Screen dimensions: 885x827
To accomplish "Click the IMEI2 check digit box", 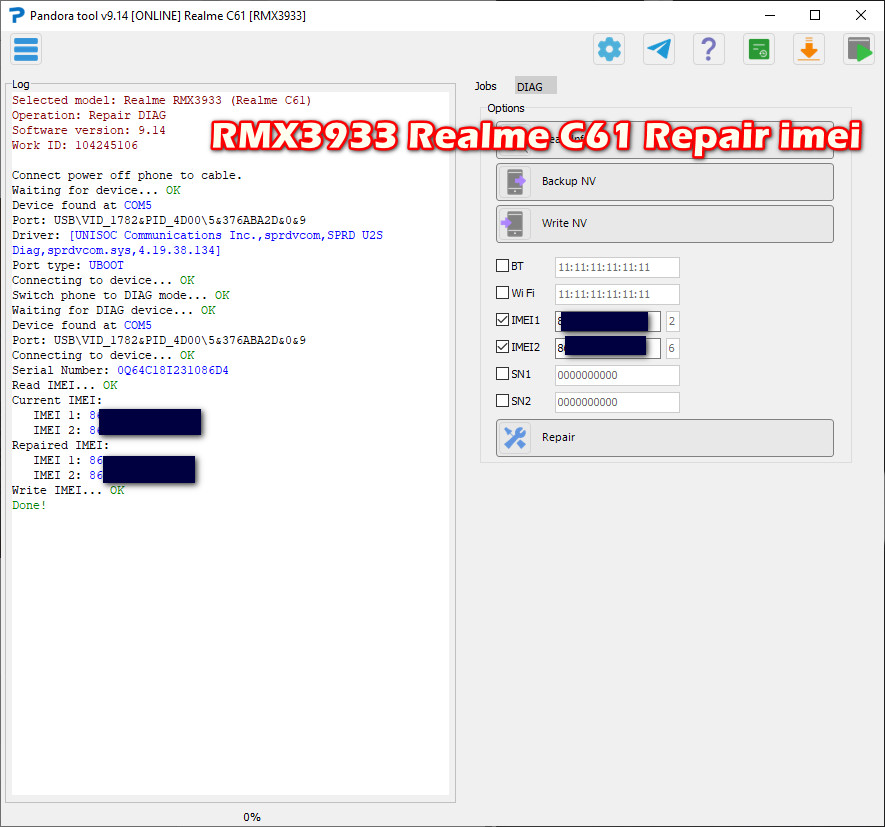I will point(672,348).
